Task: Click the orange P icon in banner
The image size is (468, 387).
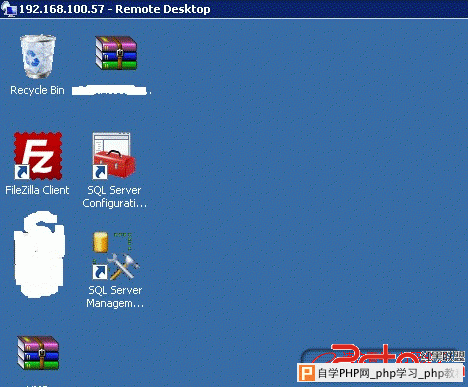Action: click(x=306, y=373)
